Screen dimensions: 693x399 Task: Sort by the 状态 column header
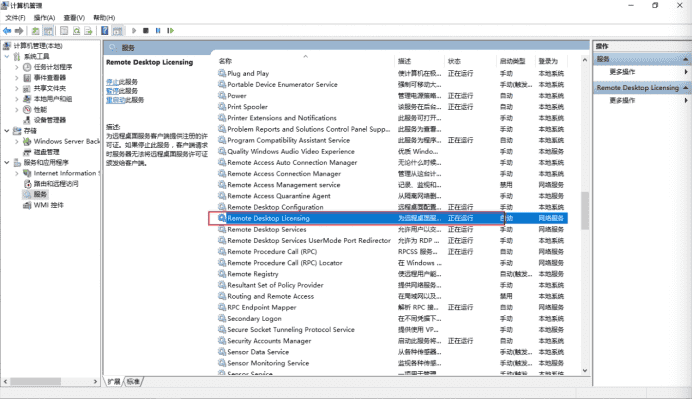pyautogui.click(x=470, y=61)
